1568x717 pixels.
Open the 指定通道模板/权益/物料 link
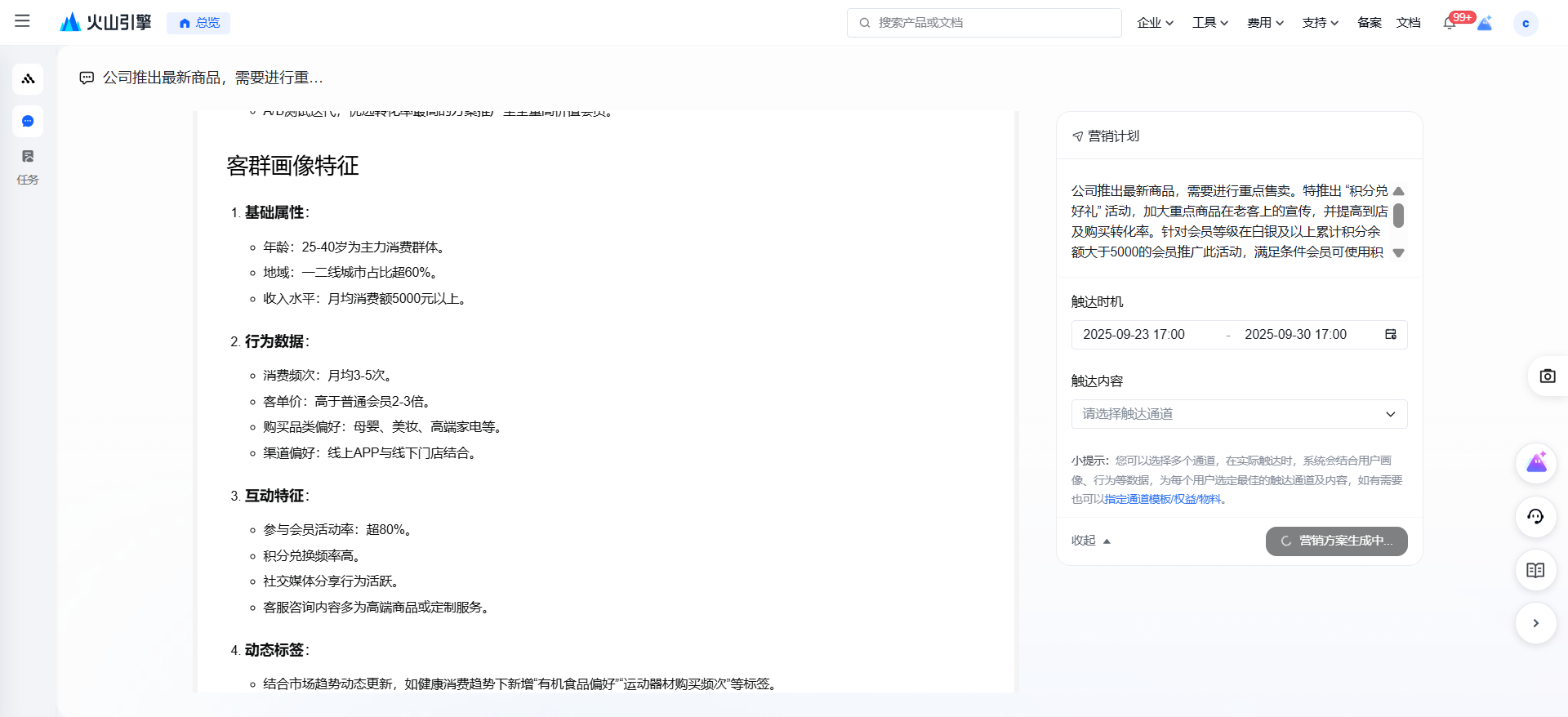pos(1163,499)
